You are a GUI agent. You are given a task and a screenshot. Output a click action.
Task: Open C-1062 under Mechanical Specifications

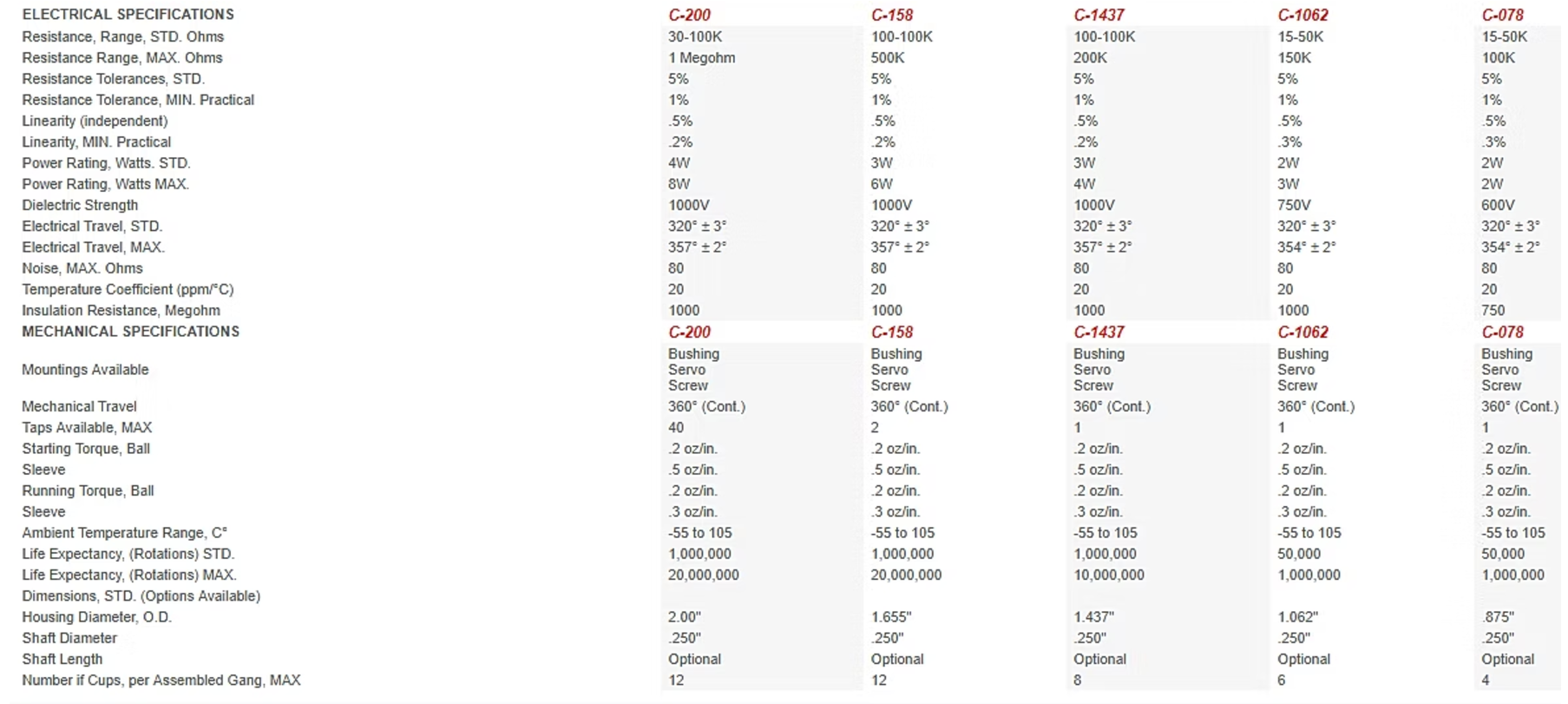tap(1302, 332)
